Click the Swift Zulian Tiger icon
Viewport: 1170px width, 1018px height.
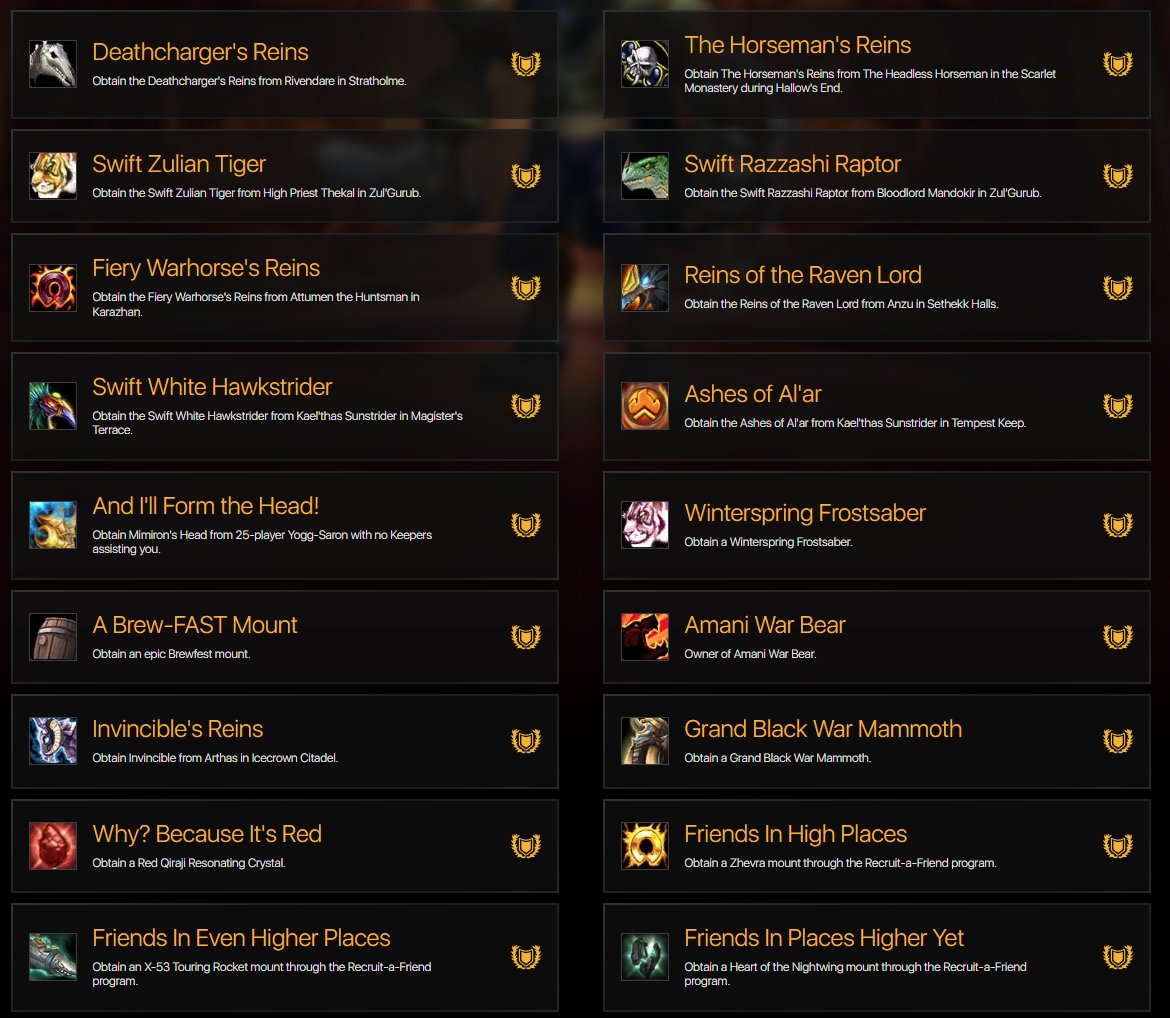(53, 176)
